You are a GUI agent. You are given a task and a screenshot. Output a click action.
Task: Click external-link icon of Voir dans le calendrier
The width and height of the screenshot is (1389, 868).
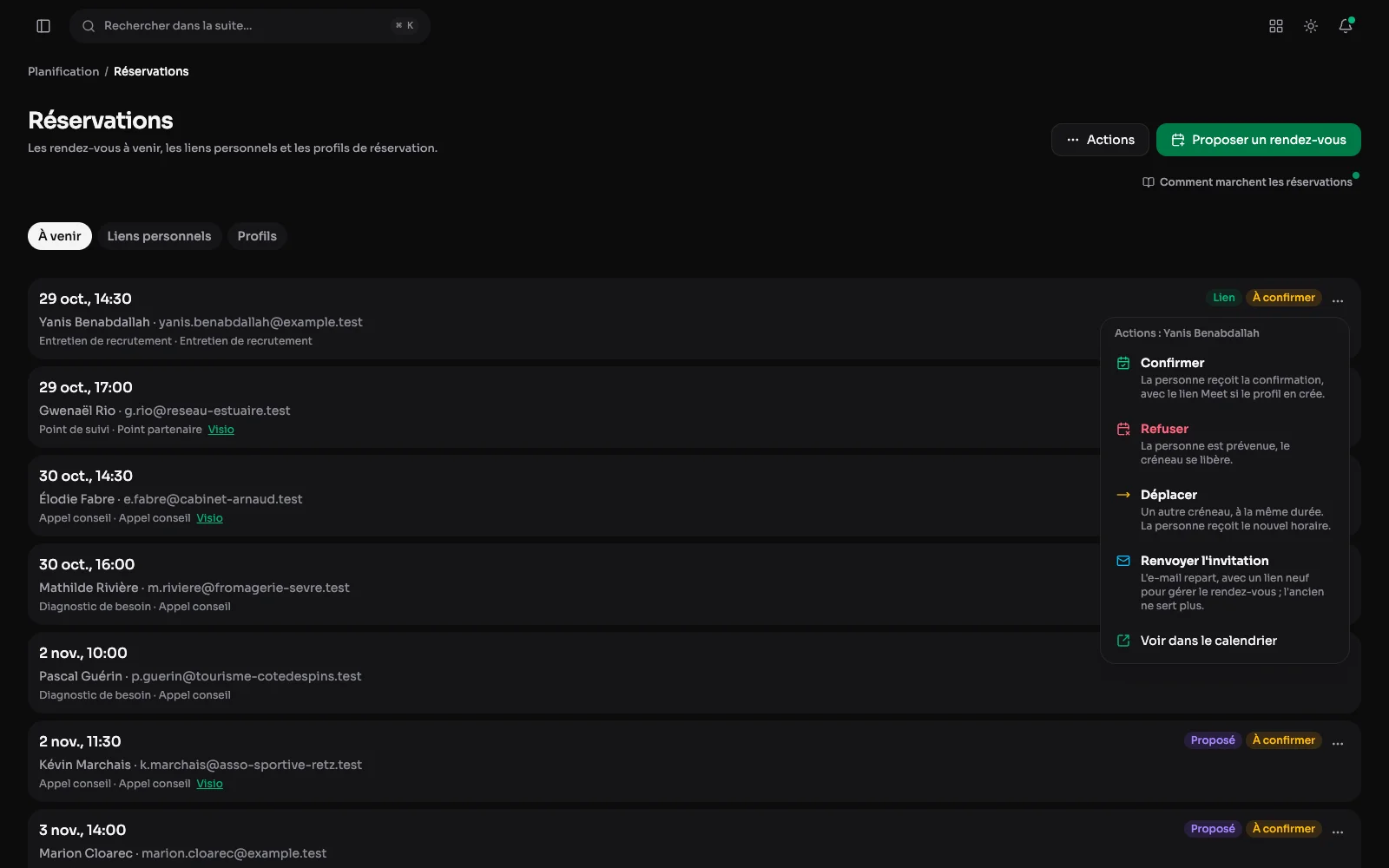pos(1123,641)
